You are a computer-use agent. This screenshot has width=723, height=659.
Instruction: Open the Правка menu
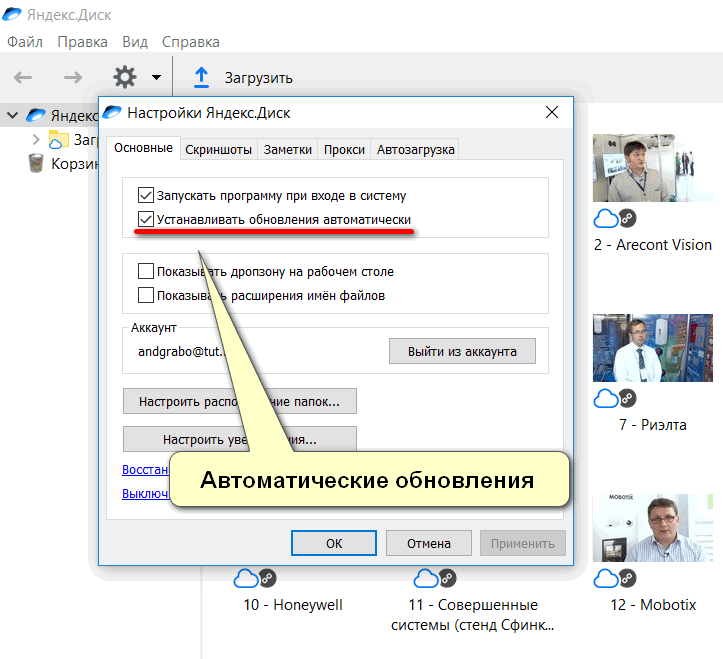pyautogui.click(x=83, y=42)
